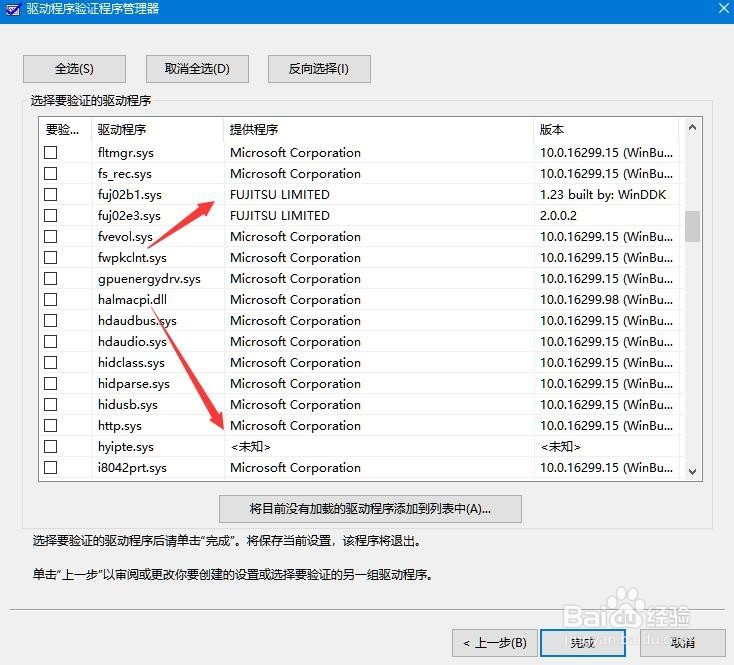Select the http.sys driver name

120,426
